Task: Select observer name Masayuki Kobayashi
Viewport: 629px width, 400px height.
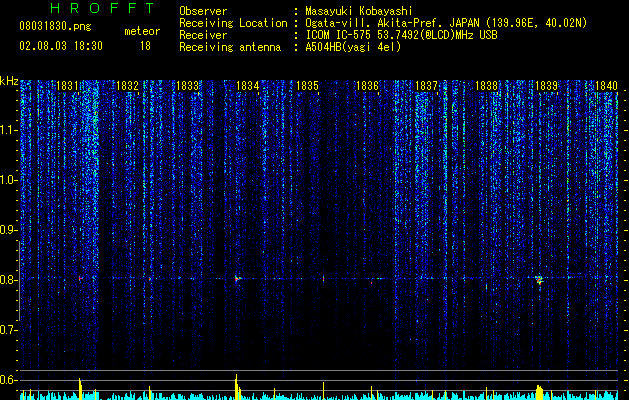Action: (359, 11)
